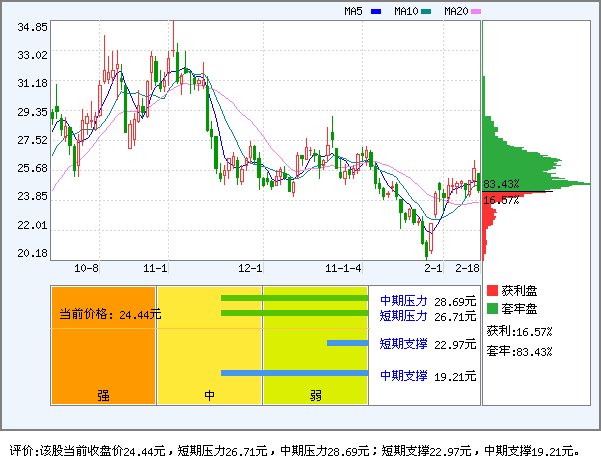Screen dimensions: 601x456
Task: Click the pink MA20 legend marker
Action: [476, 12]
